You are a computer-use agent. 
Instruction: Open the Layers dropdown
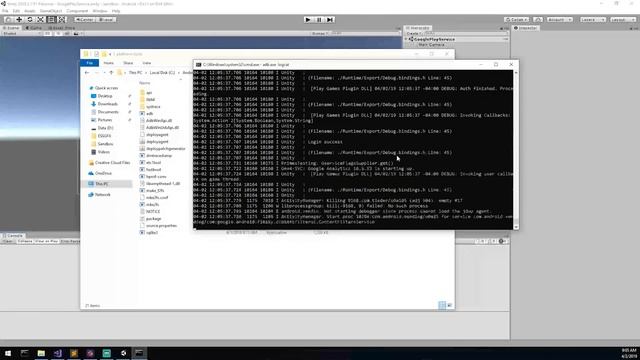point(592,20)
